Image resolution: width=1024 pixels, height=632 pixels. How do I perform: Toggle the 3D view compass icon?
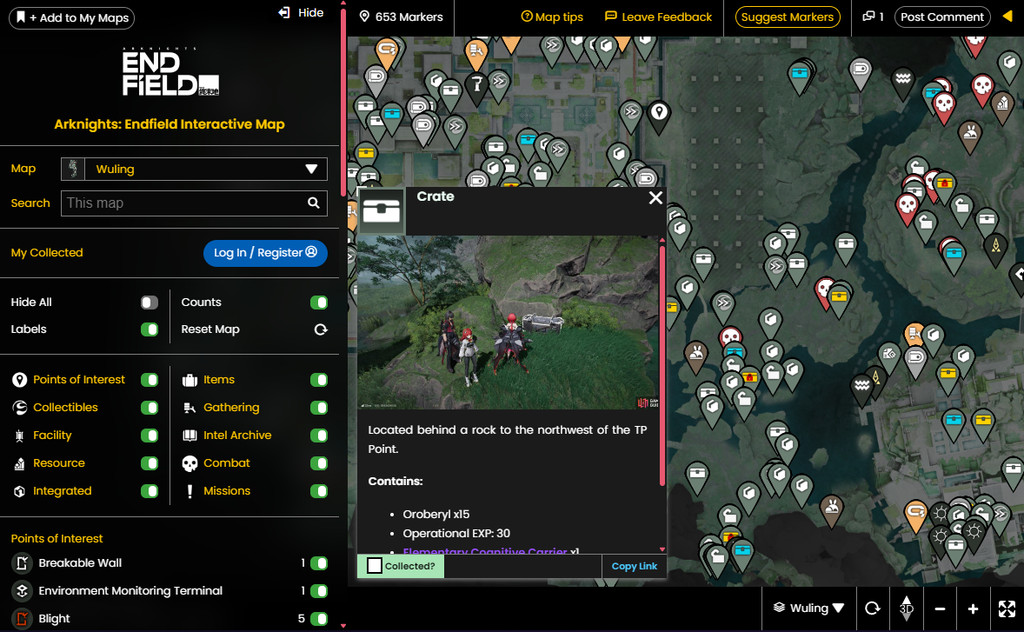pos(906,608)
